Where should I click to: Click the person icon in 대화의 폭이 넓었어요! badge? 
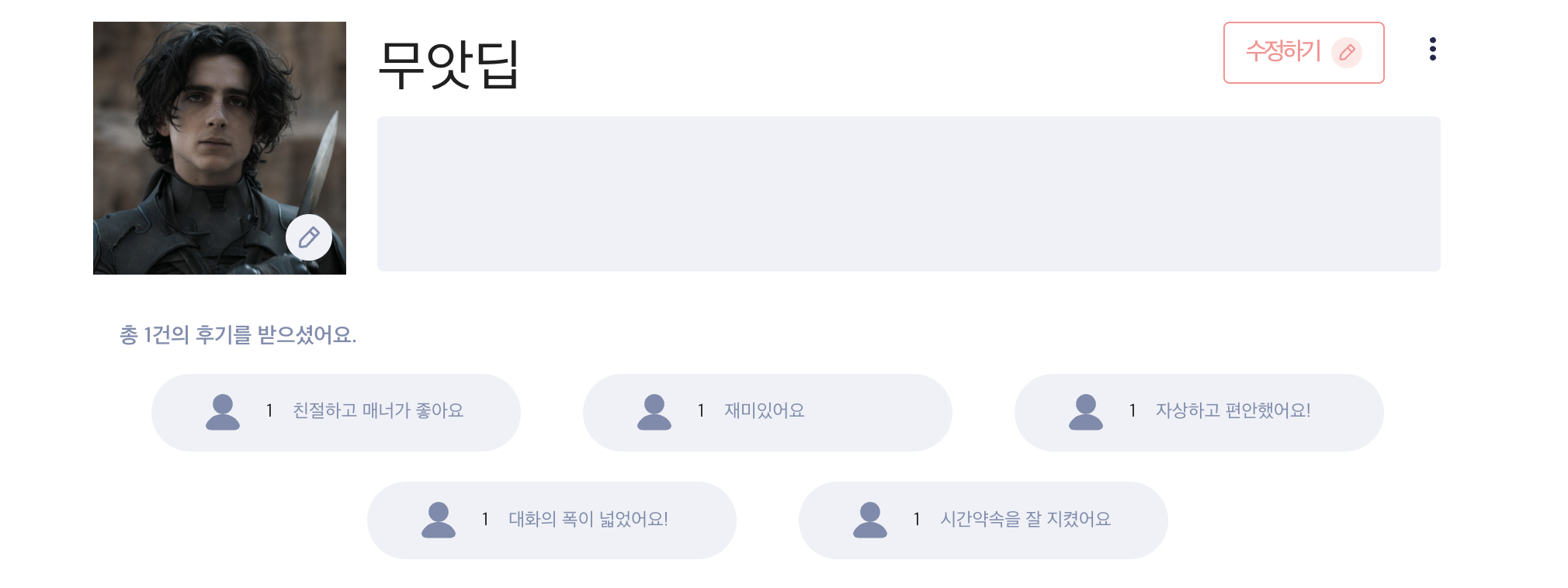[x=439, y=520]
